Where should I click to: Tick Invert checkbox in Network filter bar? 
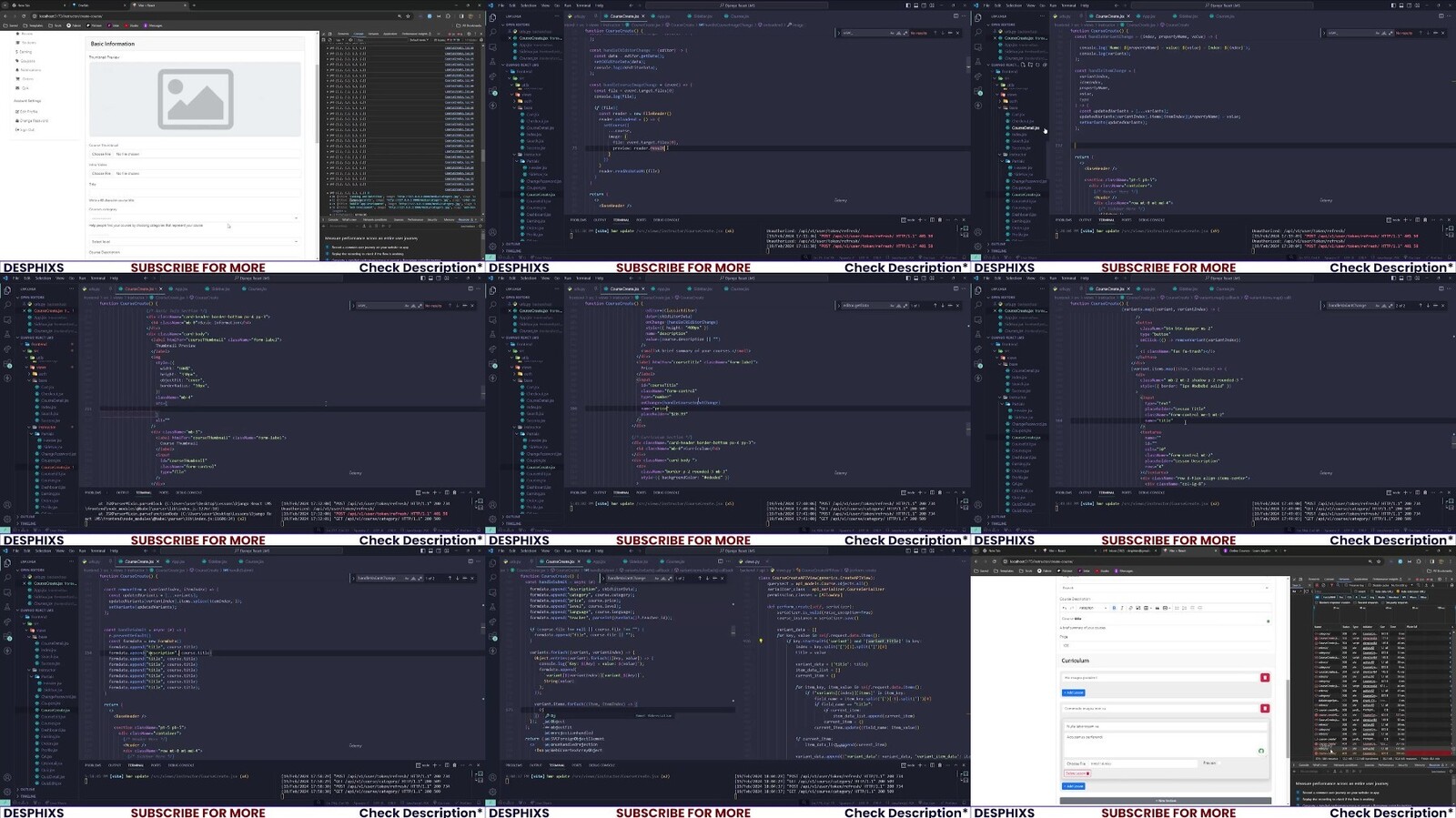coord(1356,591)
